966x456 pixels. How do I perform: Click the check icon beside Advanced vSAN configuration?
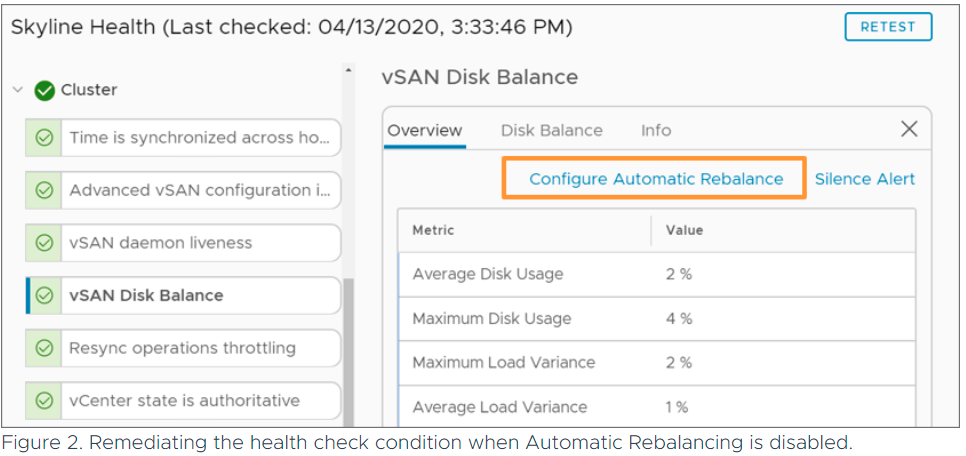(x=44, y=190)
